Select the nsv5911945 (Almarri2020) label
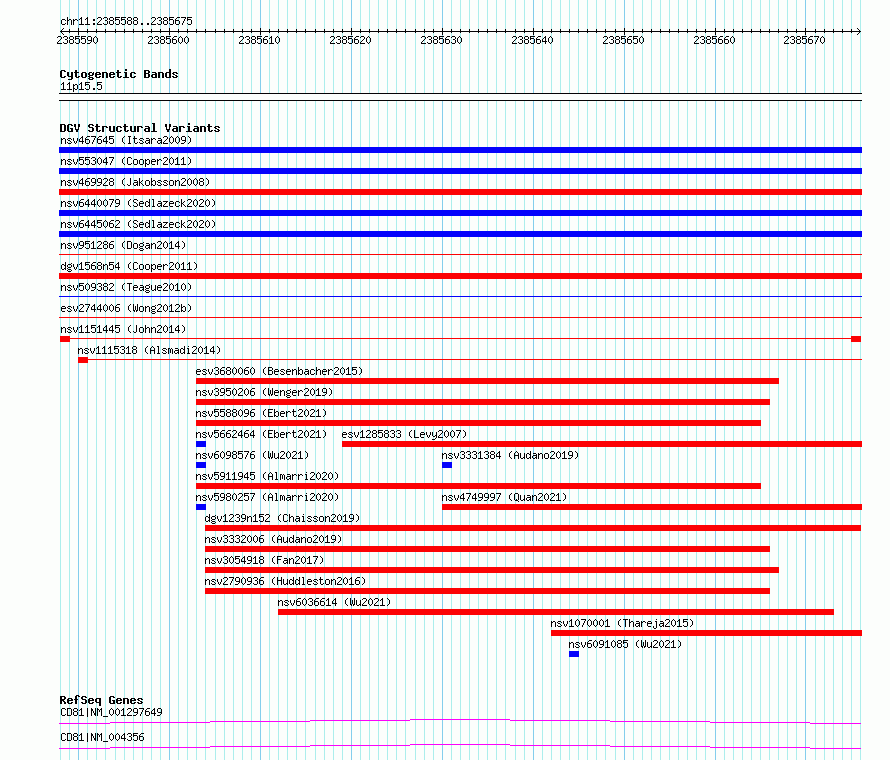890x760 pixels. pyautogui.click(x=267, y=476)
